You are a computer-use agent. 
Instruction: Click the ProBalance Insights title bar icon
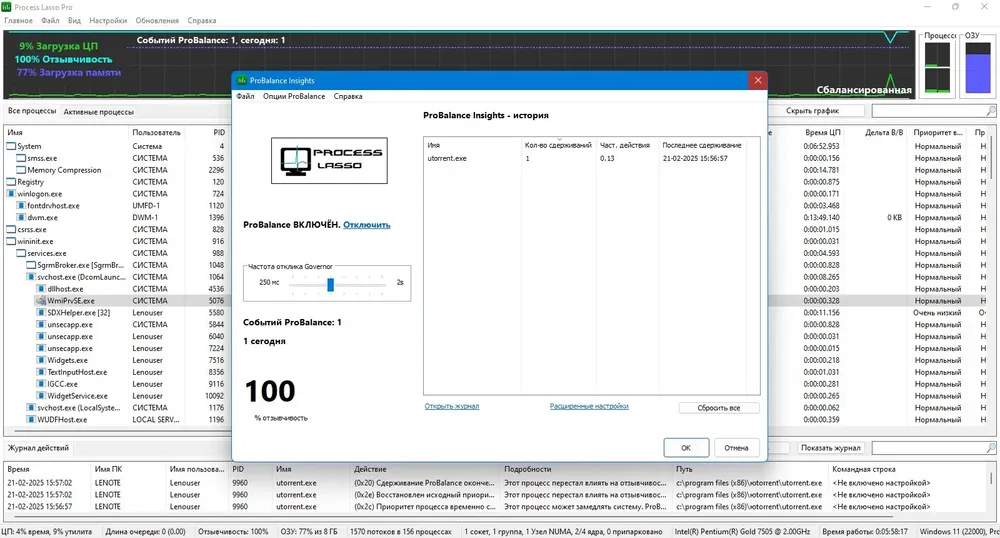(242, 80)
